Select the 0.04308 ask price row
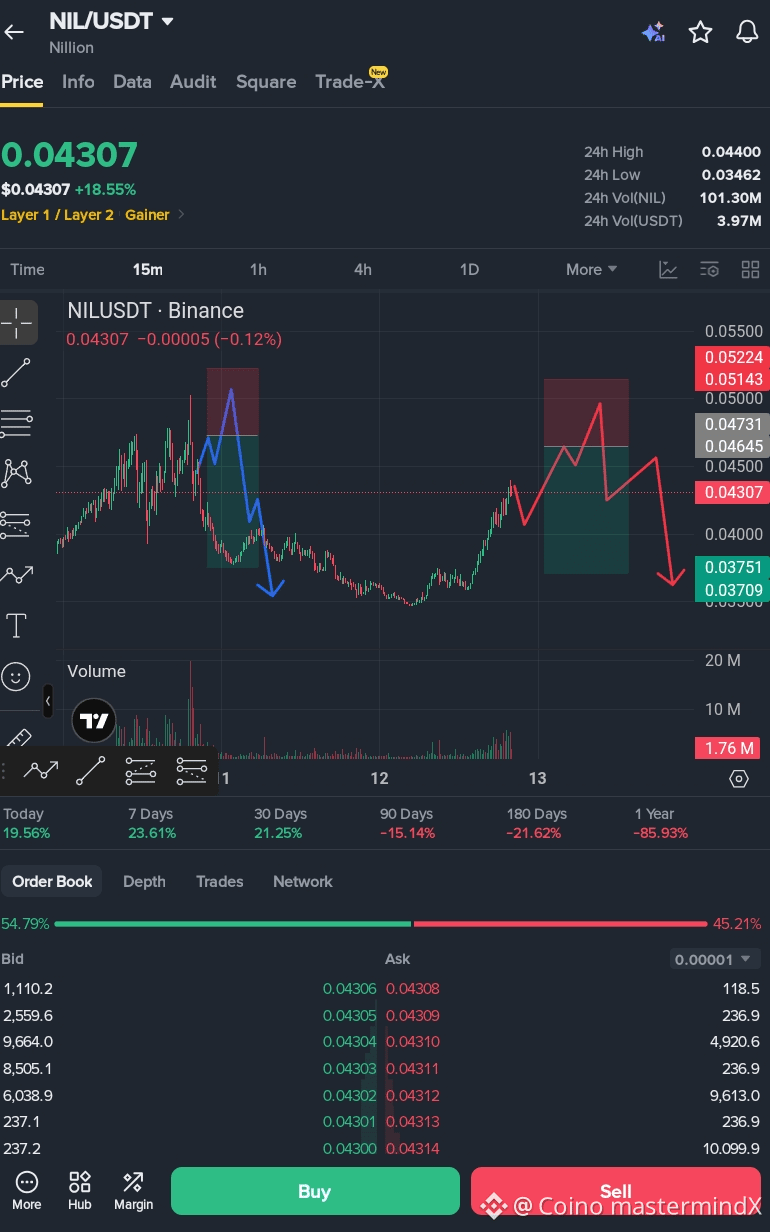The height and width of the screenshot is (1232, 770). click(572, 989)
